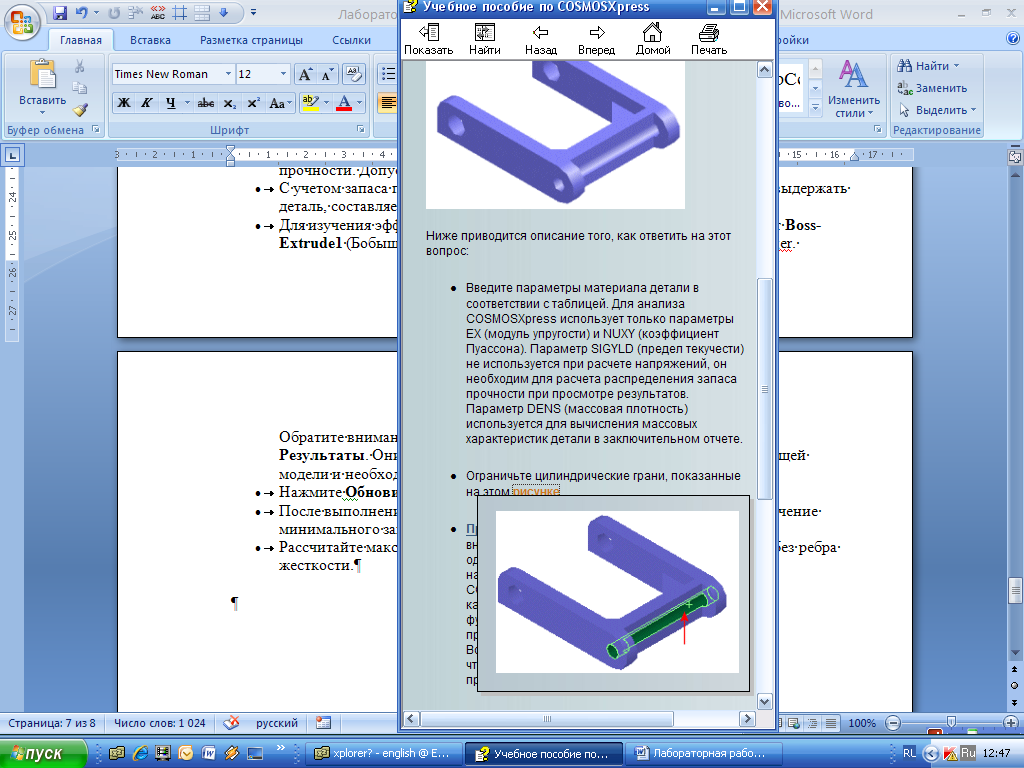Decrease font size with shrink icon

[x=327, y=74]
